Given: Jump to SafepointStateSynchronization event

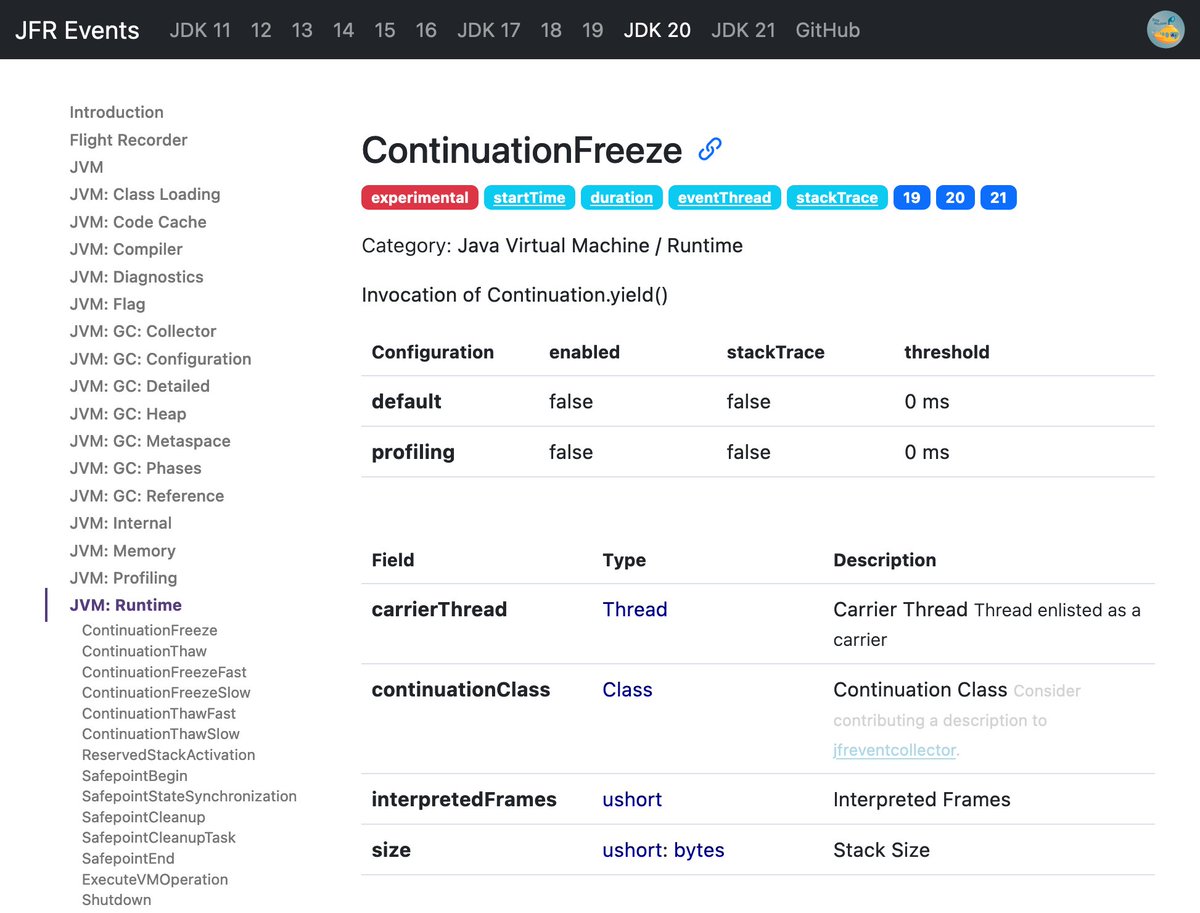Looking at the screenshot, I should click(x=189, y=796).
